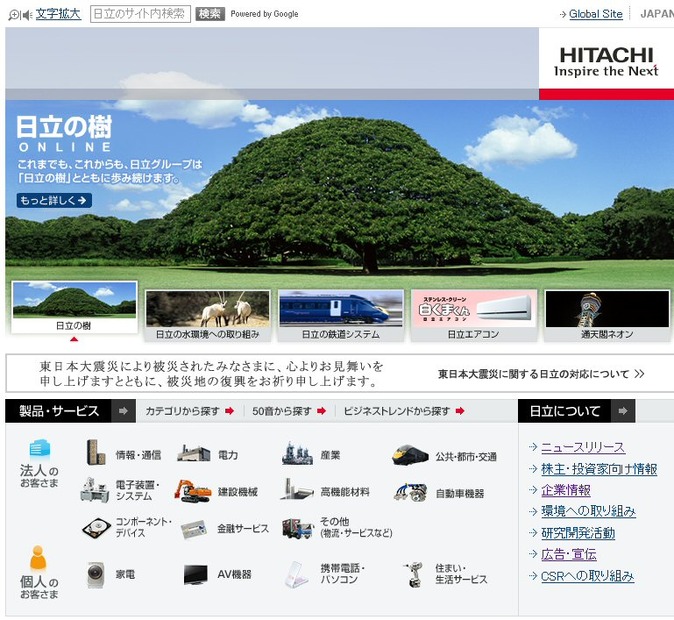Screen dimensions: 674x620
Task: Select the 日立の水環境への取り組み thumbnail
Action: [208, 315]
